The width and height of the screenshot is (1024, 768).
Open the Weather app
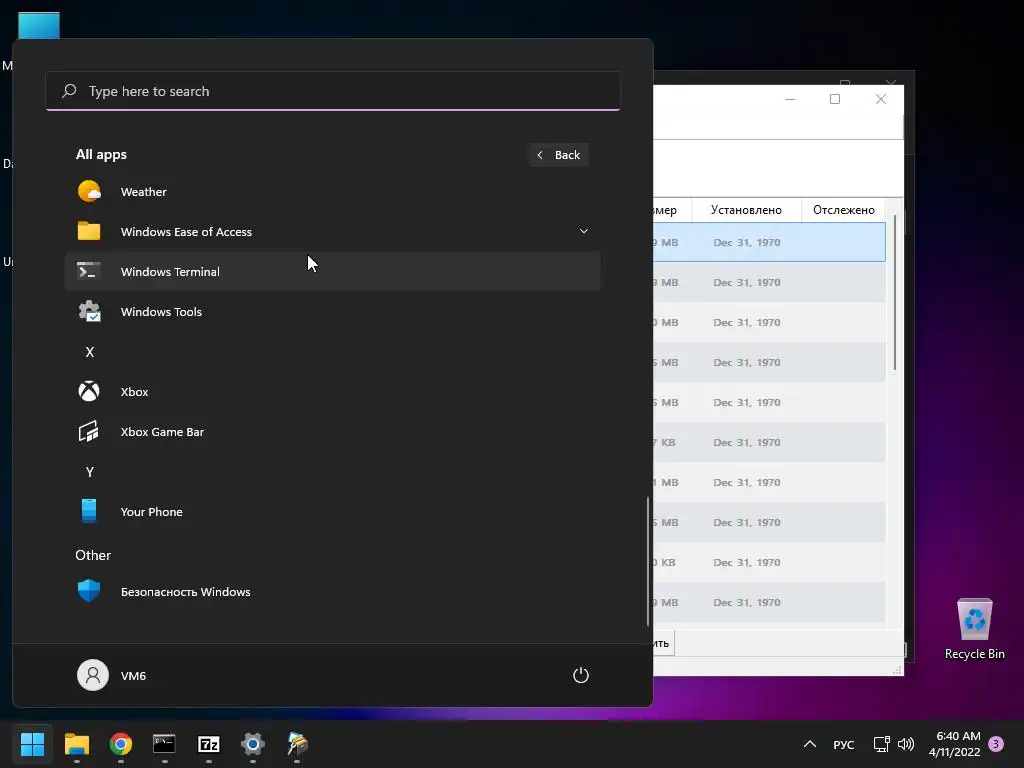(332, 191)
